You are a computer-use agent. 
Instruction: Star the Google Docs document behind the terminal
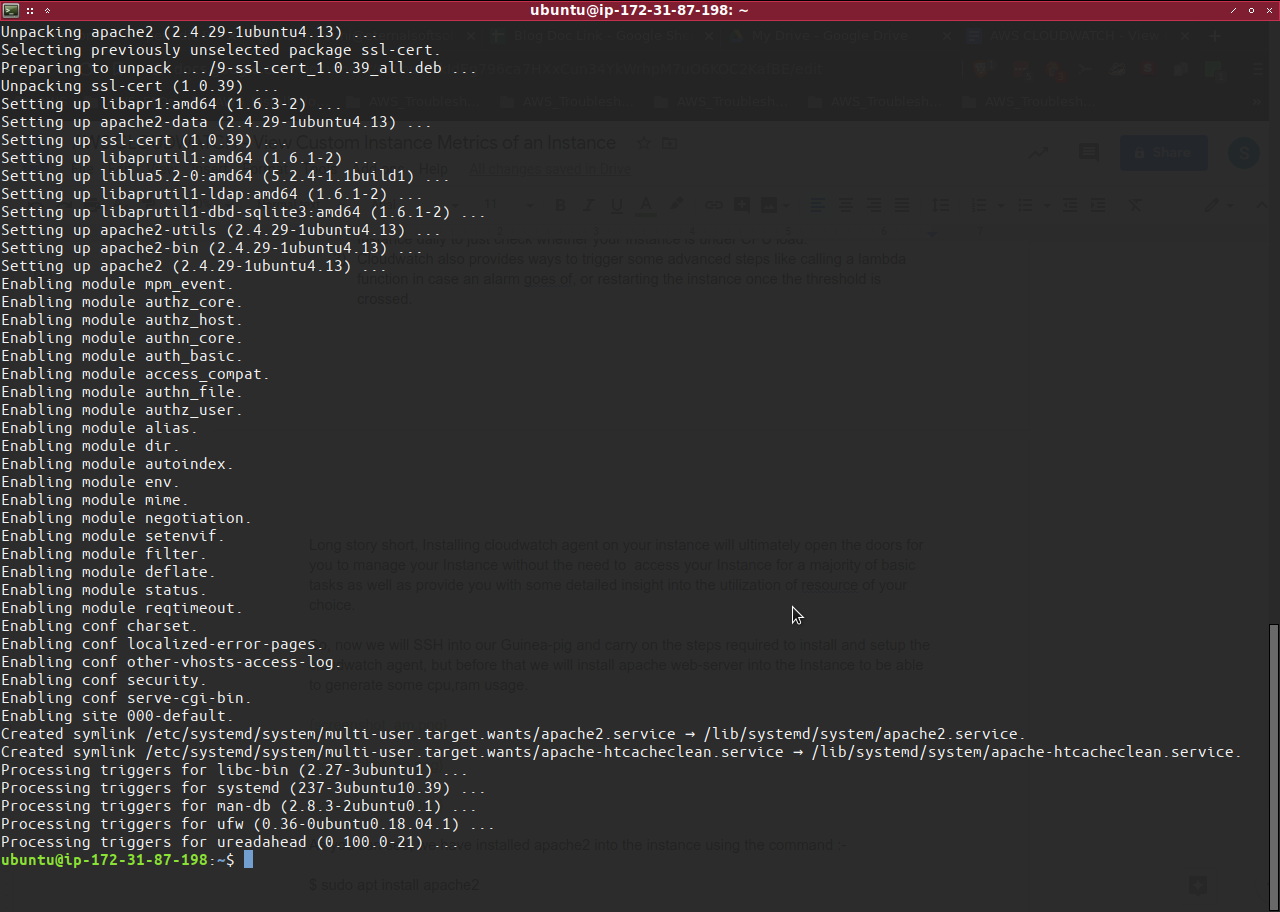(645, 143)
